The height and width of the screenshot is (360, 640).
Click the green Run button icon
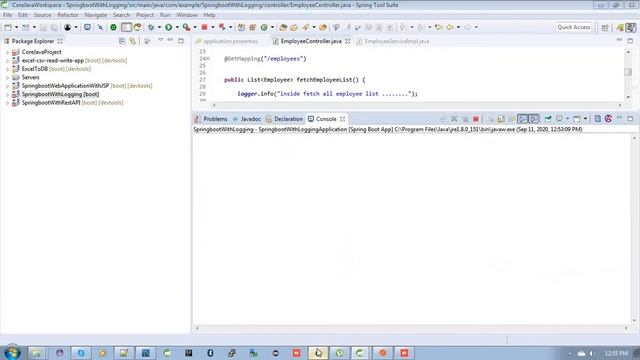(168, 27)
